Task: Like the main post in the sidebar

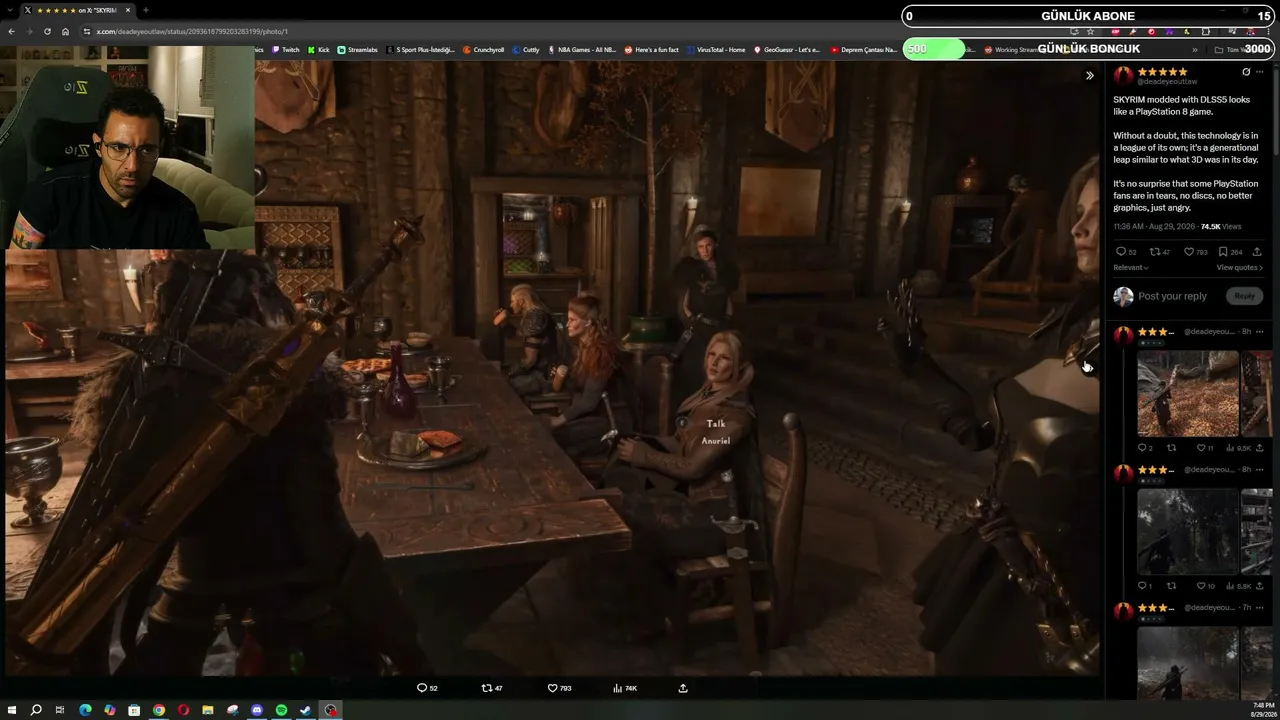Action: click(1189, 252)
